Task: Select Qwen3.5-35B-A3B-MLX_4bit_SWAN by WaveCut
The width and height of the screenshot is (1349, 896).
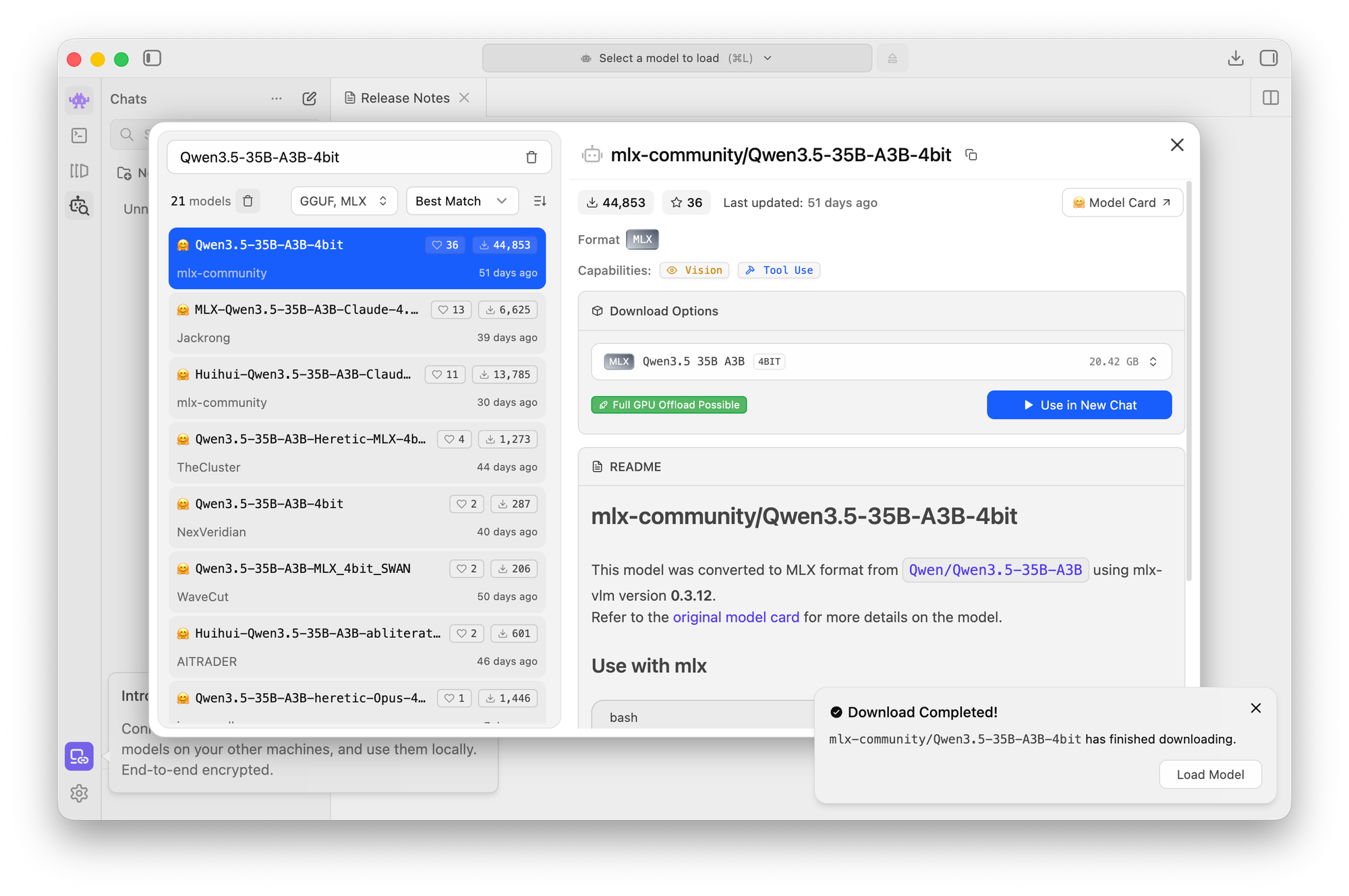Action: [357, 582]
